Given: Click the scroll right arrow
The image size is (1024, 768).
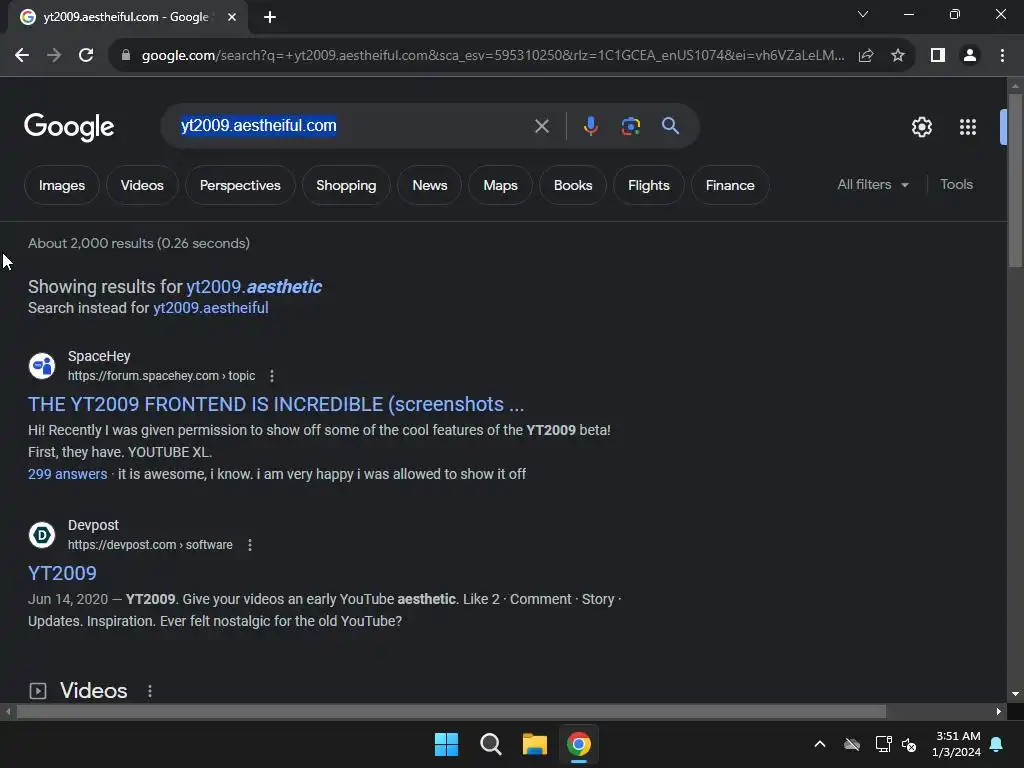Looking at the screenshot, I should coord(999,712).
